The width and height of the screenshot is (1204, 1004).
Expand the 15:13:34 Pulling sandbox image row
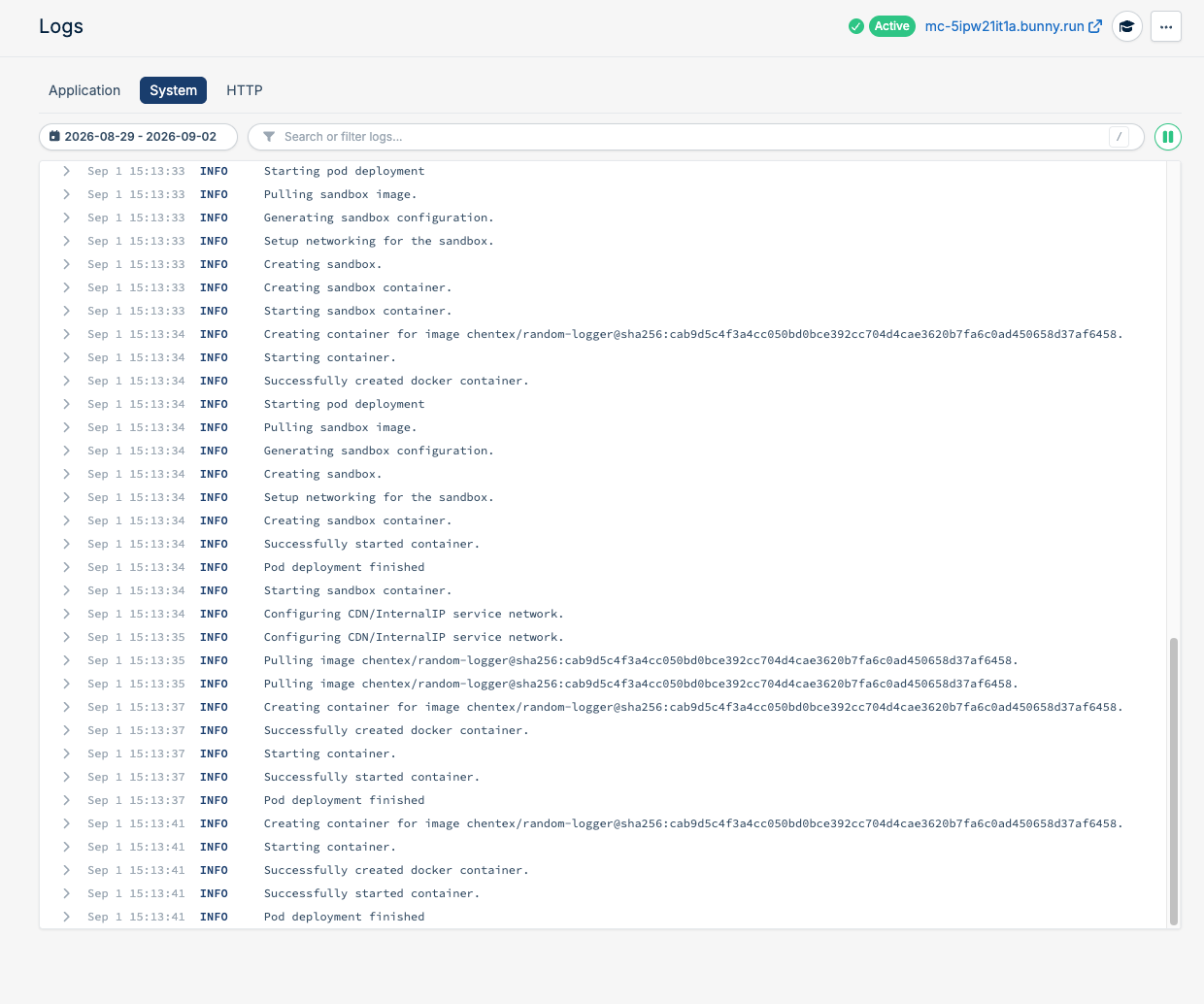pos(66,427)
